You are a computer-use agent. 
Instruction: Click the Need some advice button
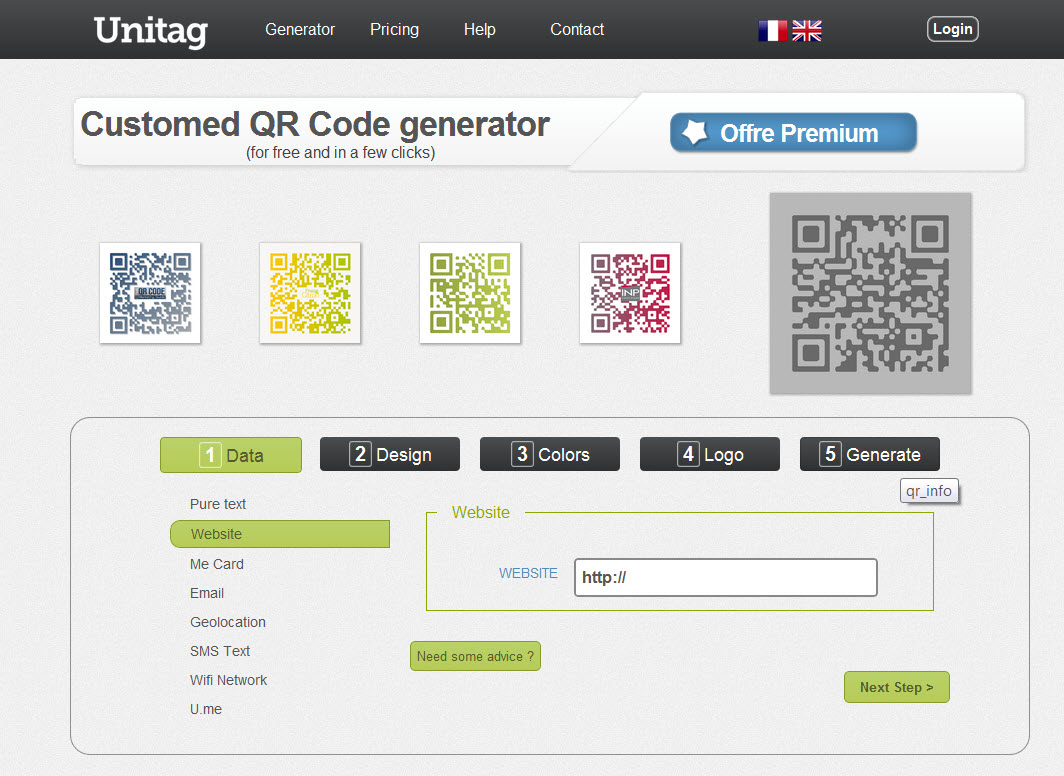pos(475,656)
